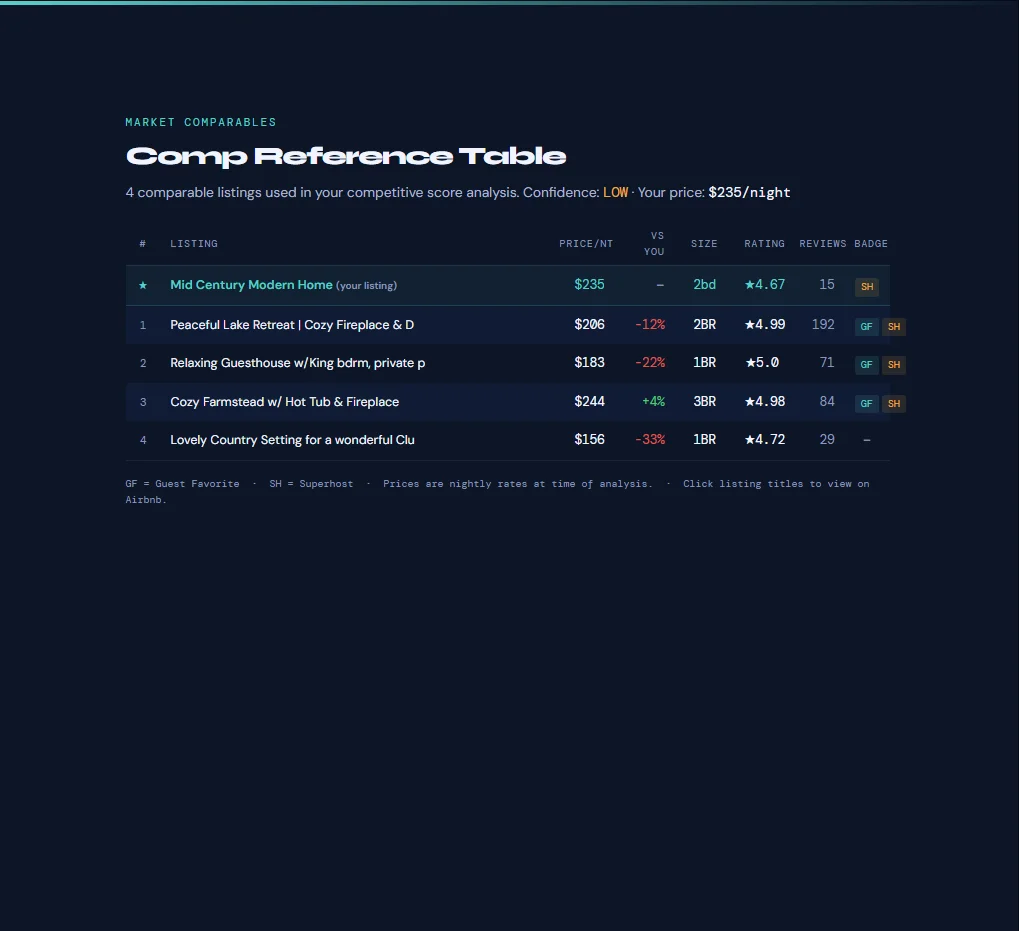Open the Cozy Farmstead w/ Hot Tub listing

284,401
